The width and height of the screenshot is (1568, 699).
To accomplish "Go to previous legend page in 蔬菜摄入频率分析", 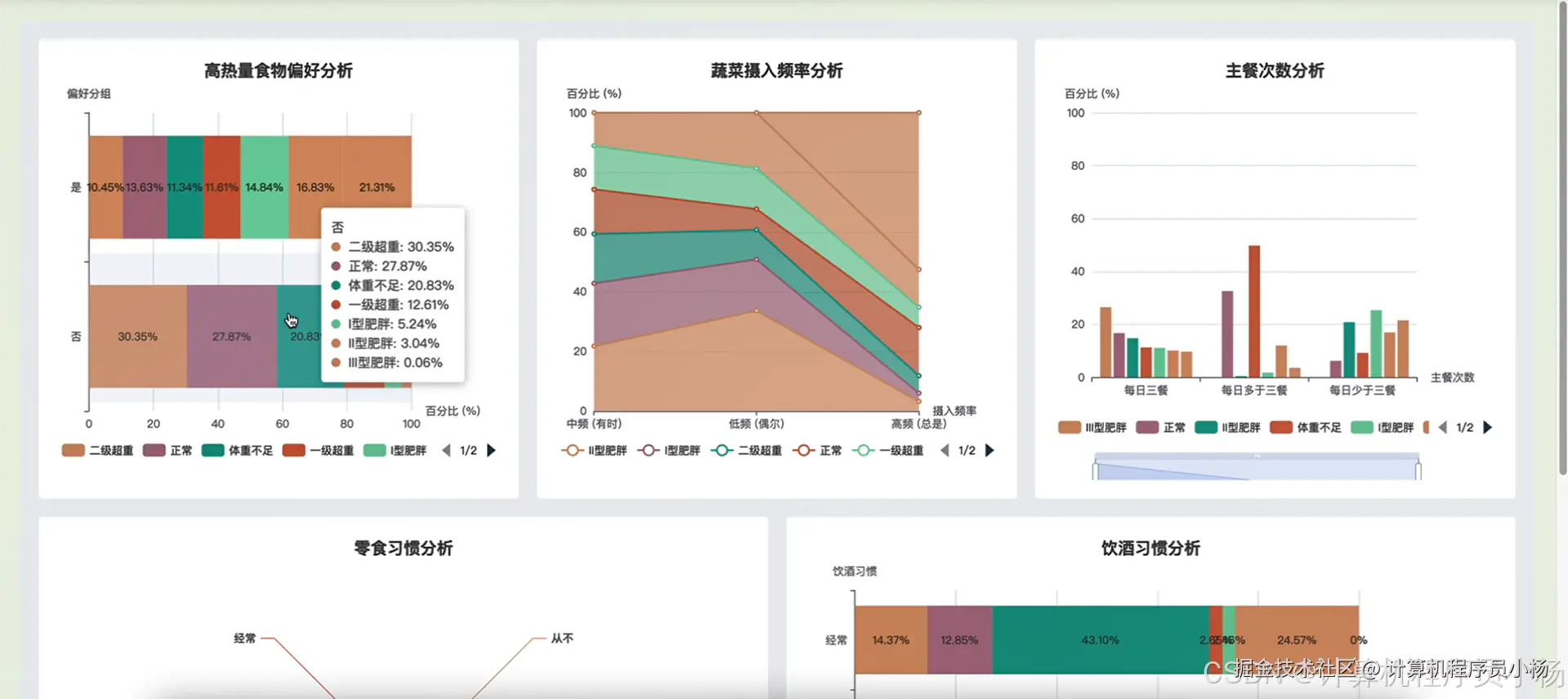I will [x=945, y=450].
